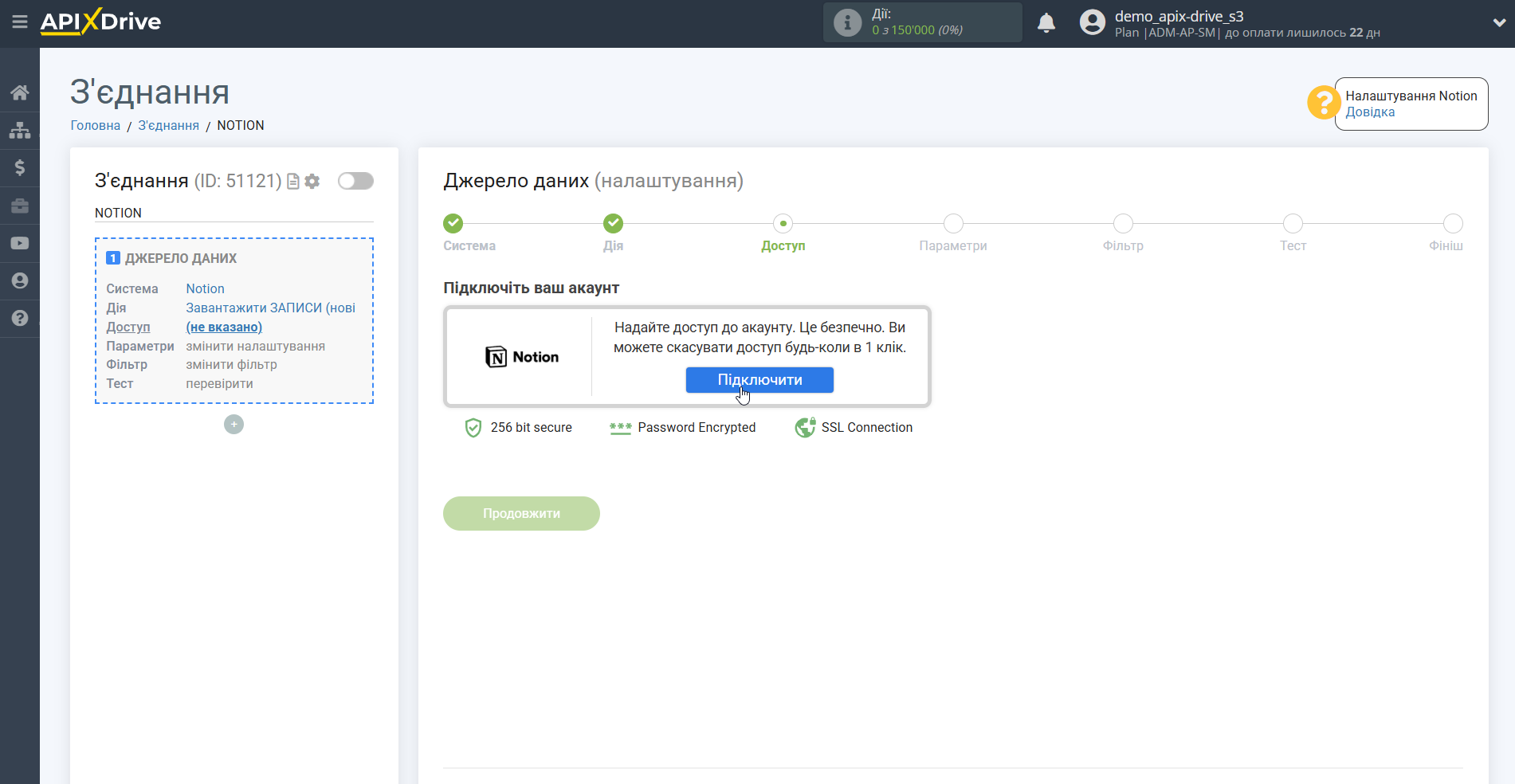Click the Підключити button

[759, 380]
